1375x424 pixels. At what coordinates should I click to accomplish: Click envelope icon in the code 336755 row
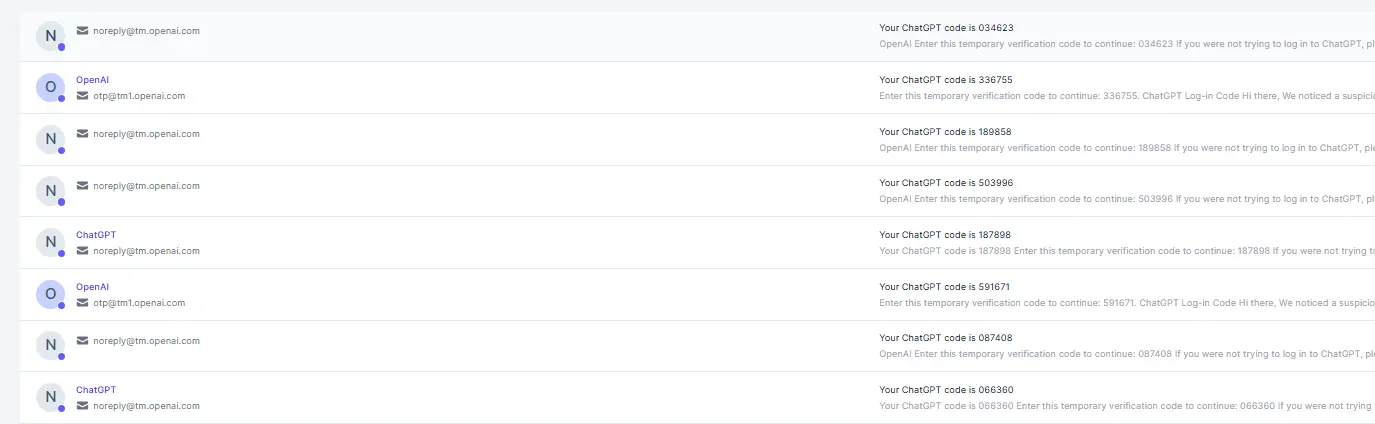pyautogui.click(x=82, y=96)
